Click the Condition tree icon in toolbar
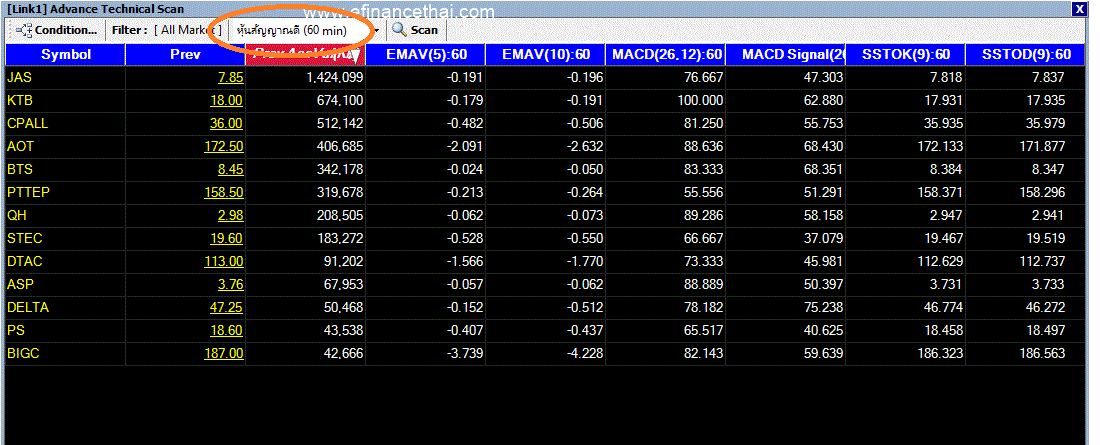1100x445 pixels. (x=24, y=30)
